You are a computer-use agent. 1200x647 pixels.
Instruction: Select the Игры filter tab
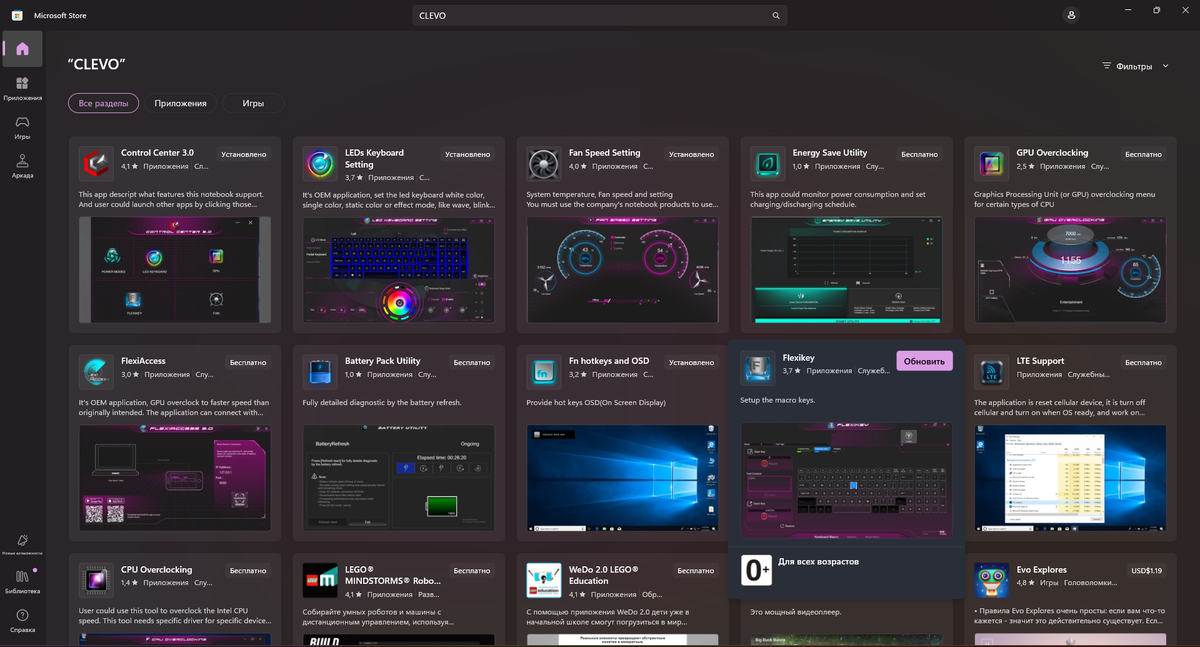point(253,103)
